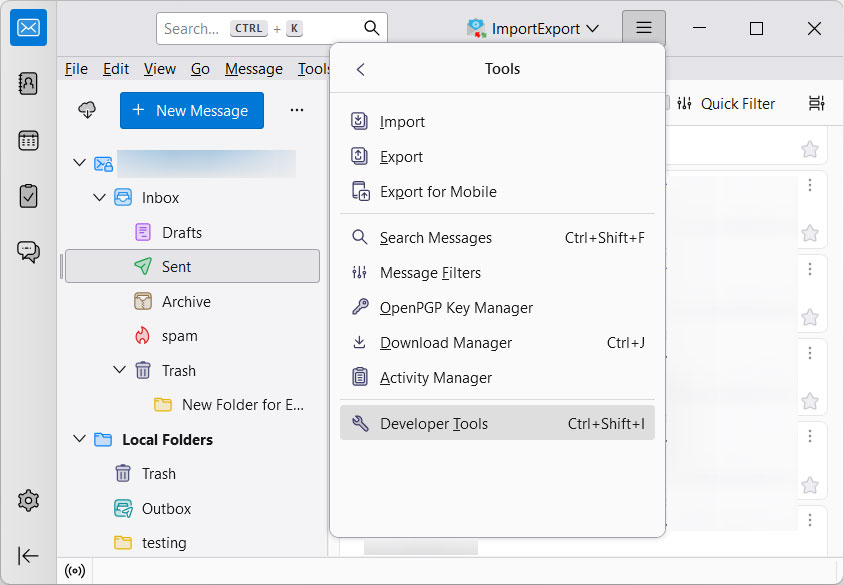Click the Get Messages cloud icon

[x=87, y=110]
